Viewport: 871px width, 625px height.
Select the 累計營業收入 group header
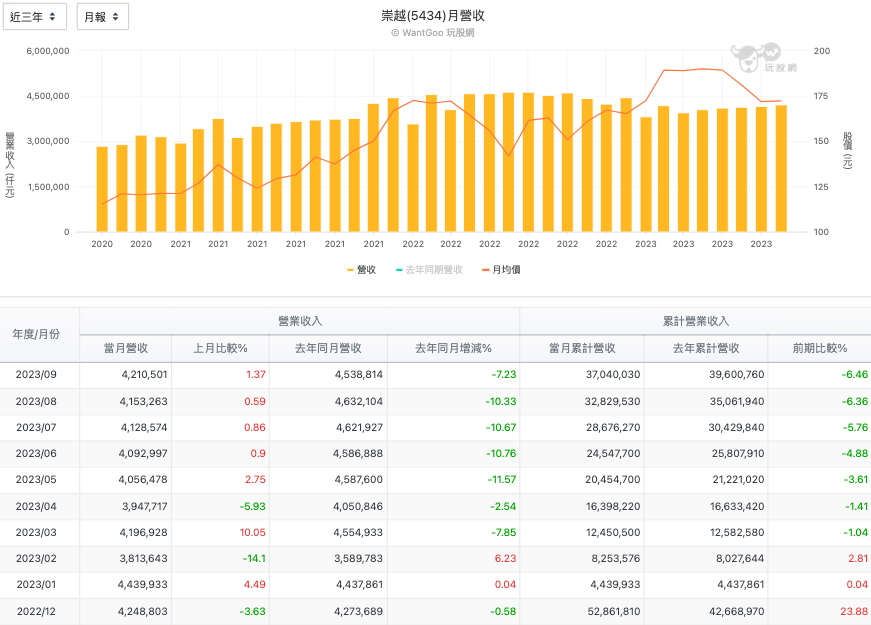pyautogui.click(x=695, y=321)
